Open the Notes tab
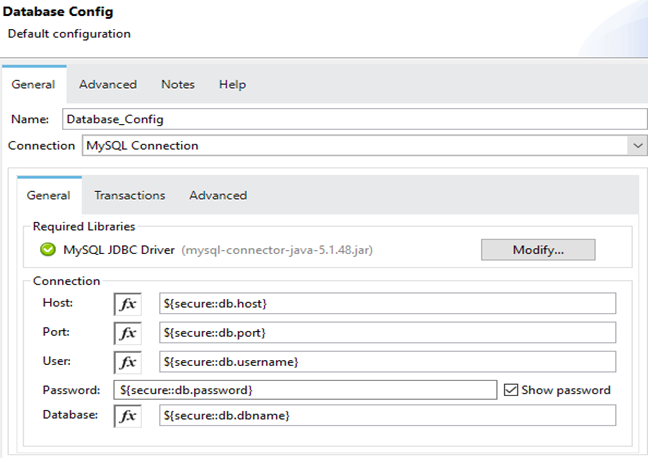The height and width of the screenshot is (458, 648). (178, 85)
